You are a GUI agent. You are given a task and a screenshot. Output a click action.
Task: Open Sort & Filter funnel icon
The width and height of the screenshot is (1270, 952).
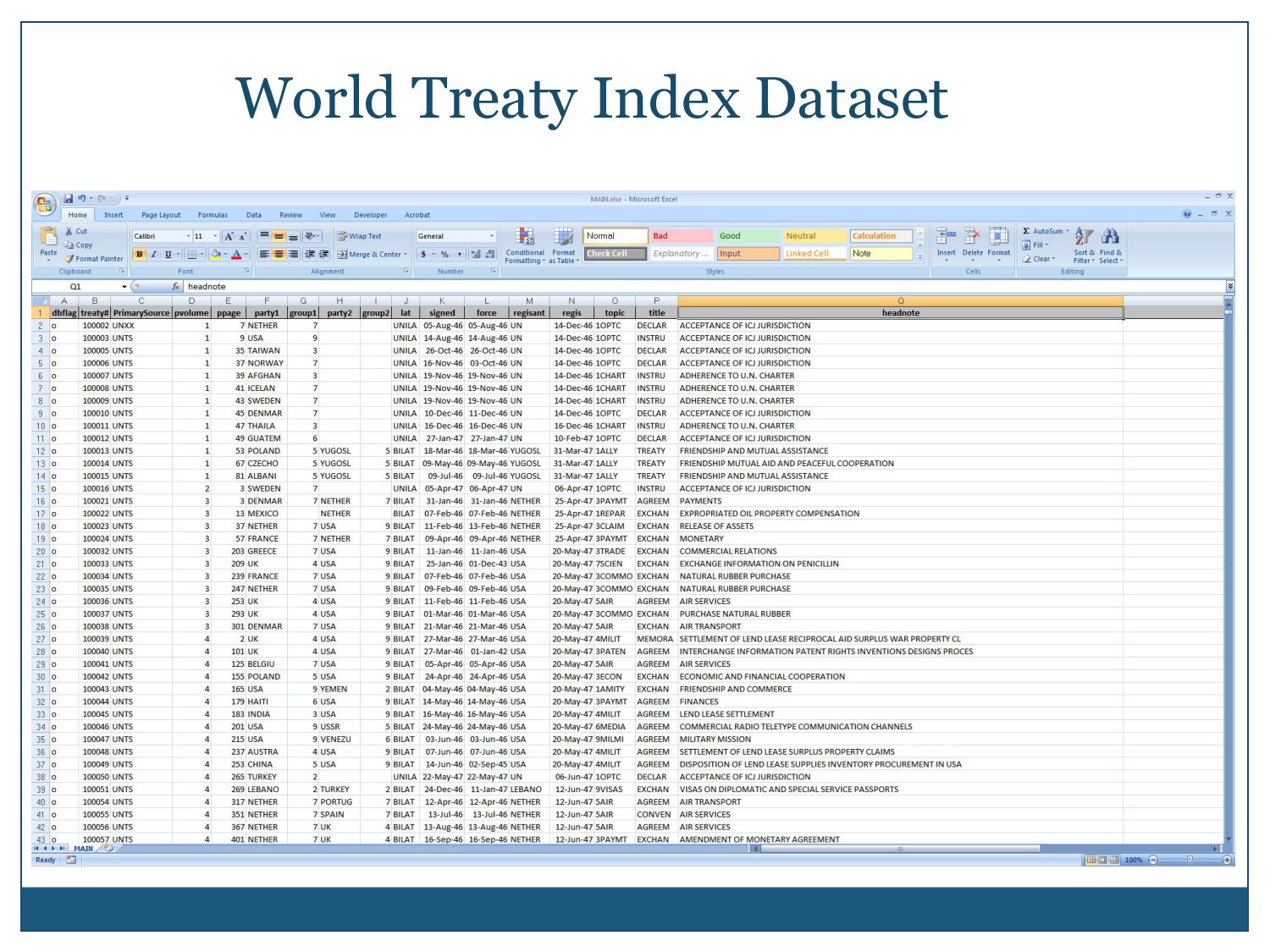pyautogui.click(x=1085, y=237)
